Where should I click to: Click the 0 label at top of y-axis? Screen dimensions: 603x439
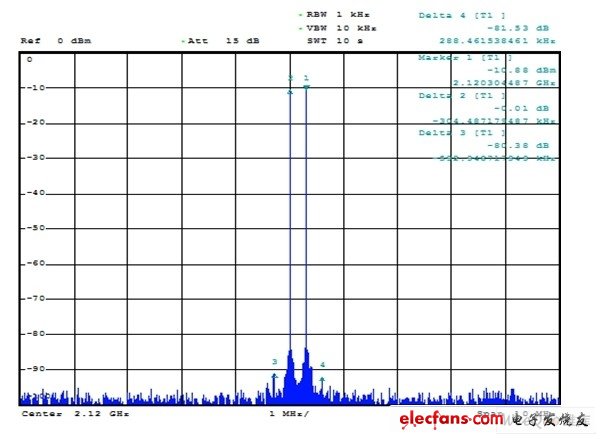(x=29, y=60)
